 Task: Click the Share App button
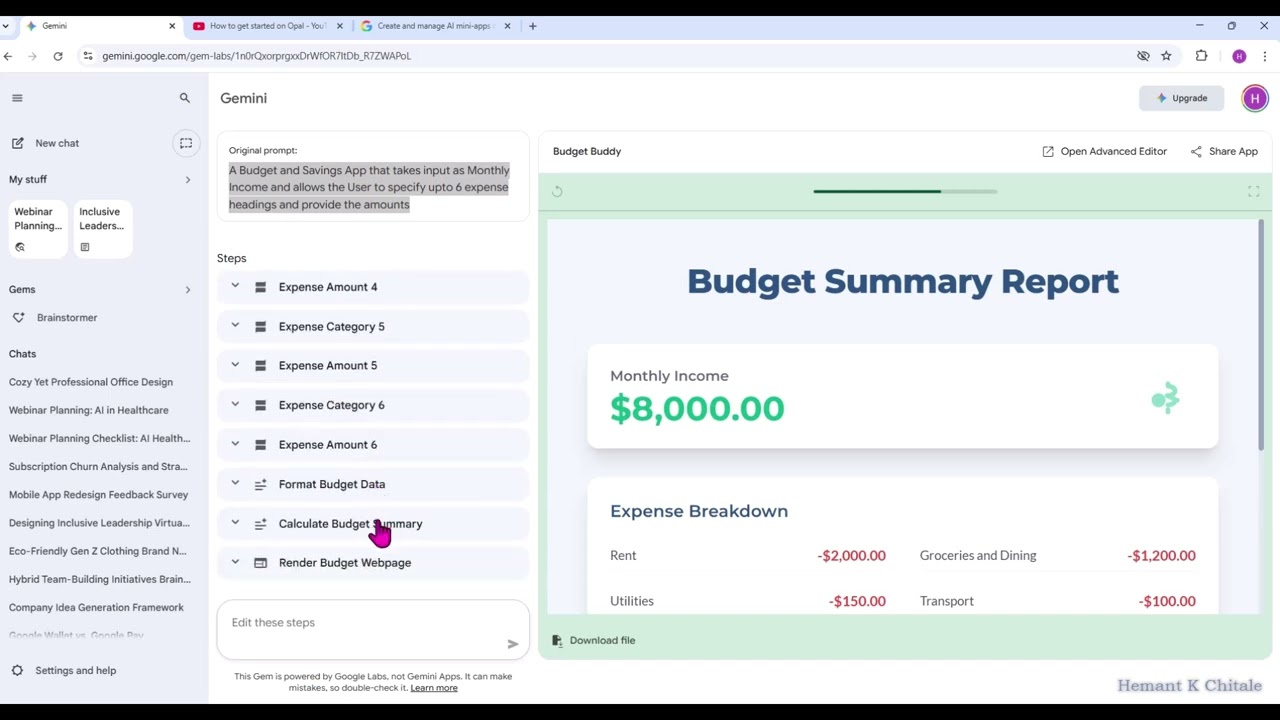click(x=1223, y=152)
